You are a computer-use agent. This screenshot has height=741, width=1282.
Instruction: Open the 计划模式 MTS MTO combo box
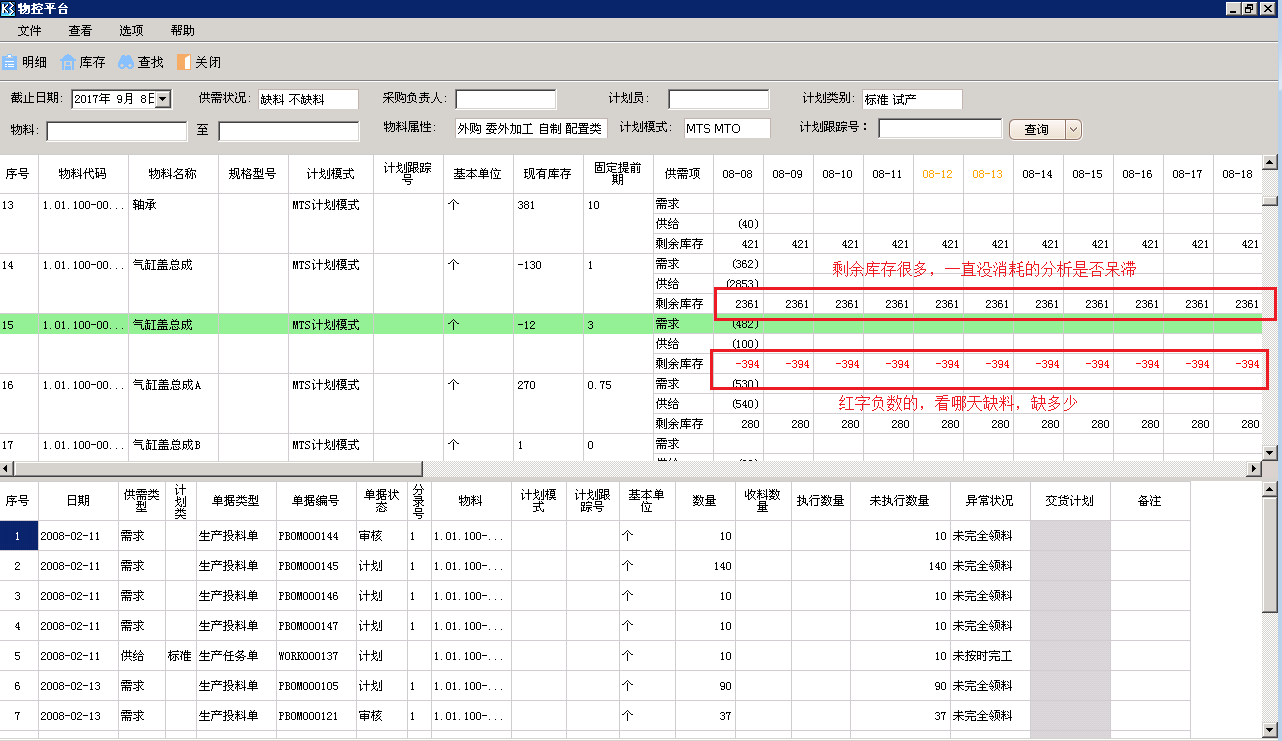coord(727,128)
